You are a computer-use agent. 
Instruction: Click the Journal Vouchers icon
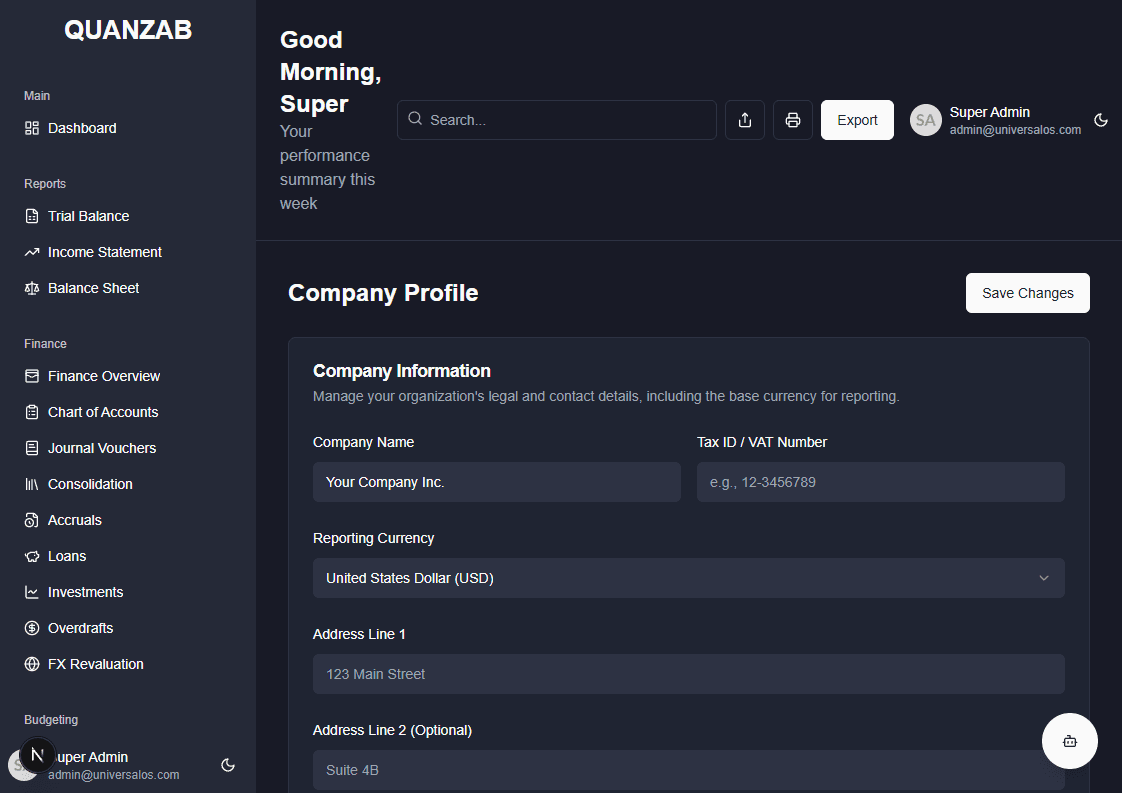[31, 448]
